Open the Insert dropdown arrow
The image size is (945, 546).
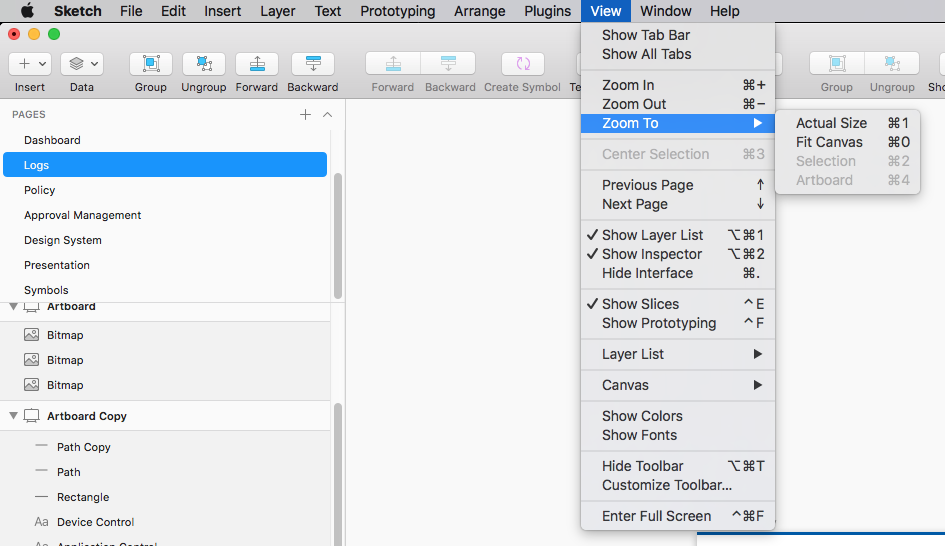coord(42,63)
